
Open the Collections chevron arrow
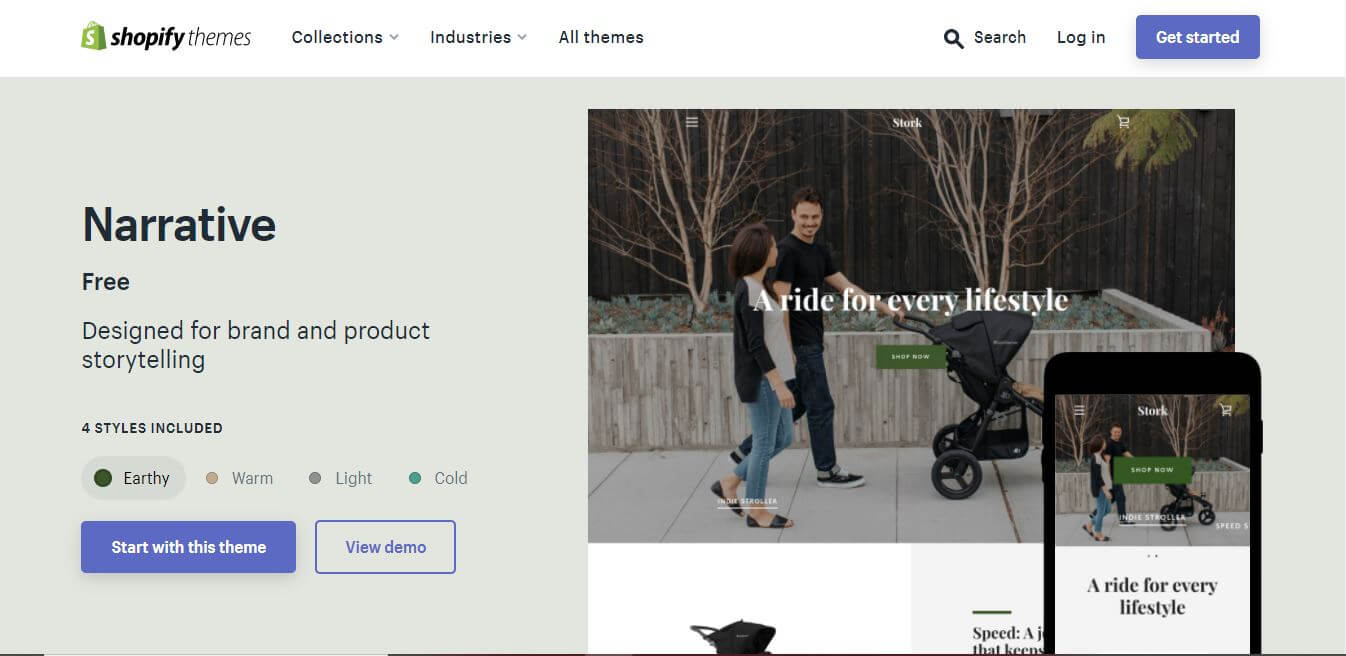[394, 37]
